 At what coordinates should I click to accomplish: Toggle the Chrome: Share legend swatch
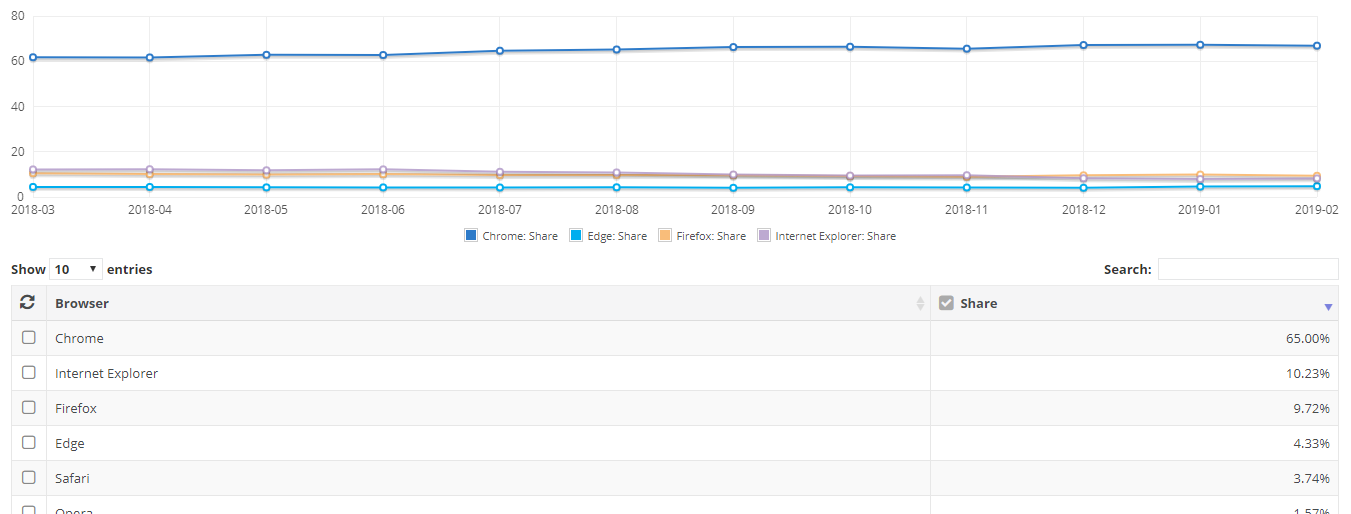[x=471, y=236]
